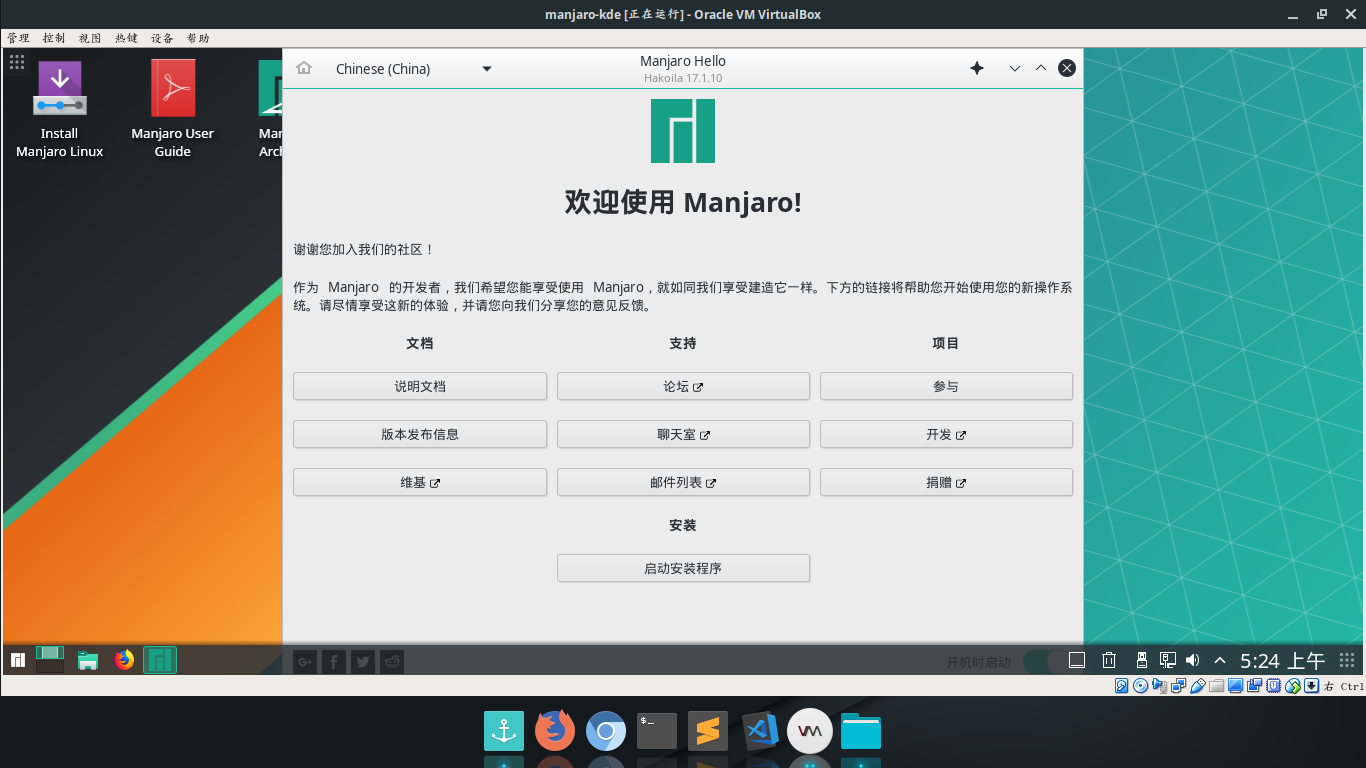The width and height of the screenshot is (1366, 768).
Task: Open the Install Manjaro Linux desktop icon
Action: 59,110
